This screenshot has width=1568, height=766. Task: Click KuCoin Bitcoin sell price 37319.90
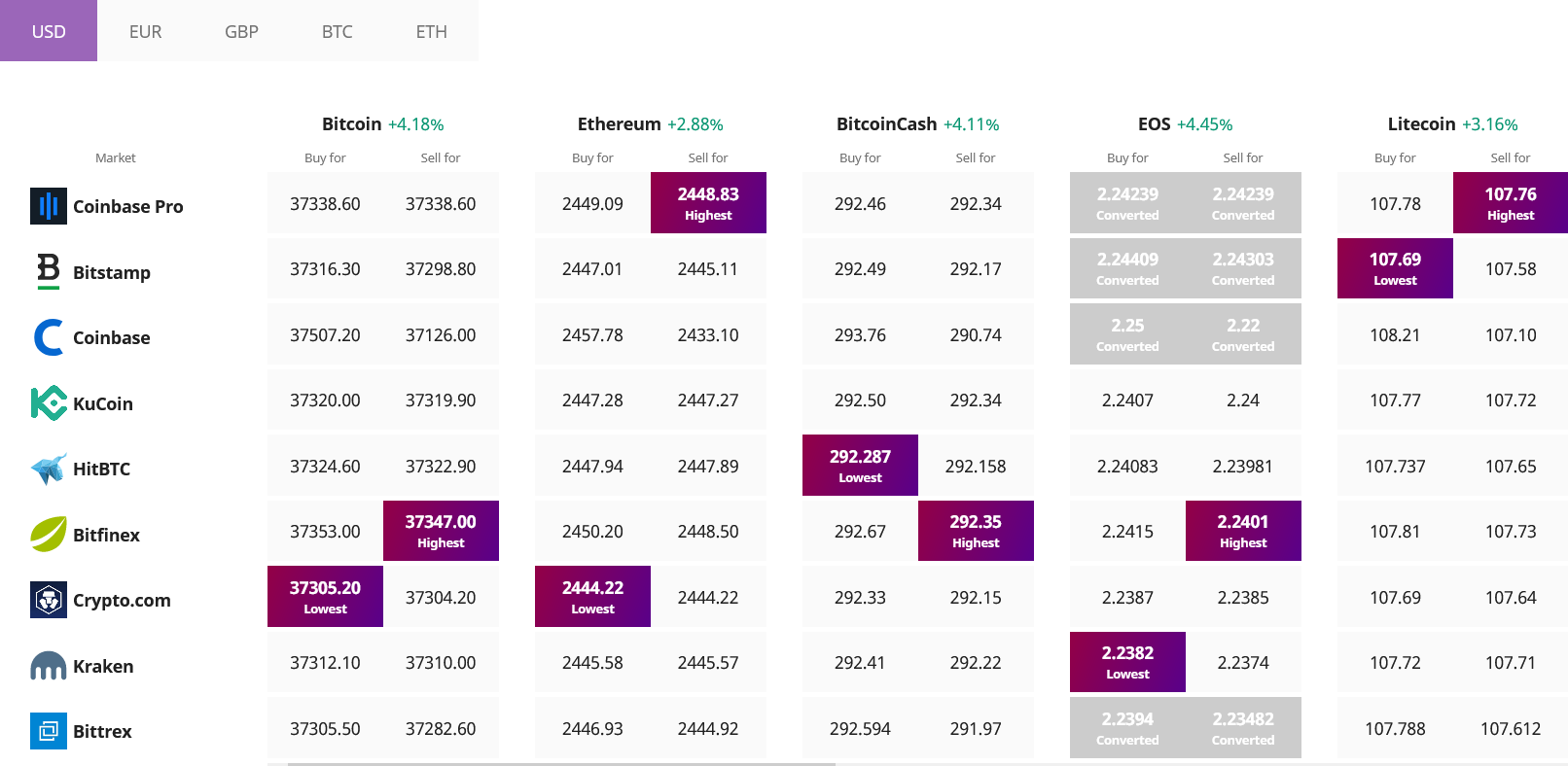coord(441,400)
